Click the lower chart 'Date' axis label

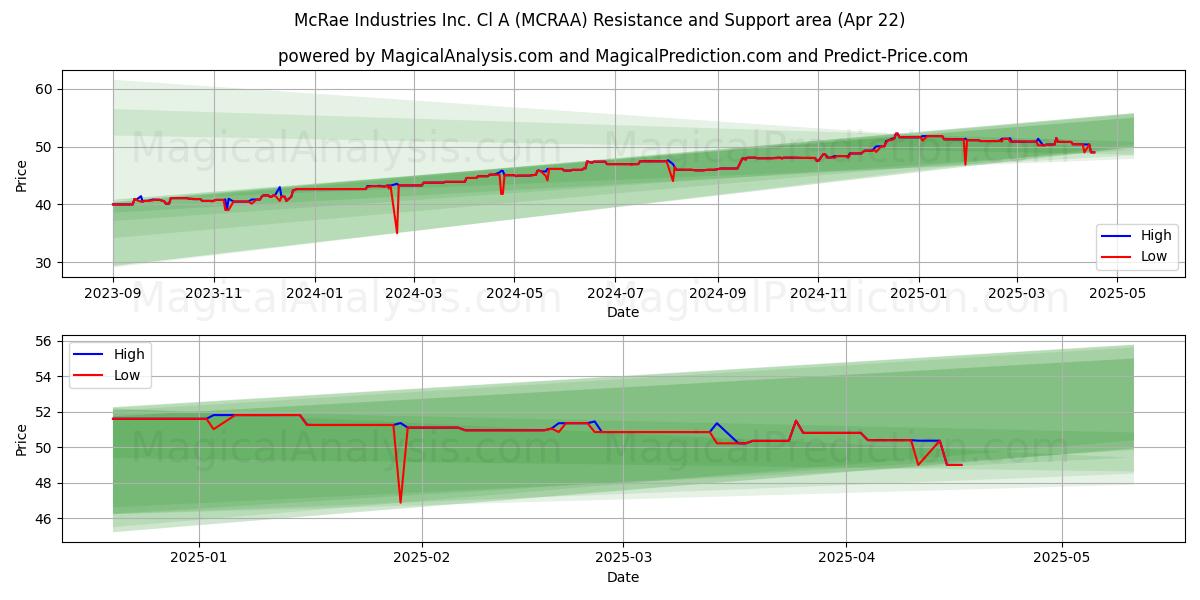coord(623,577)
